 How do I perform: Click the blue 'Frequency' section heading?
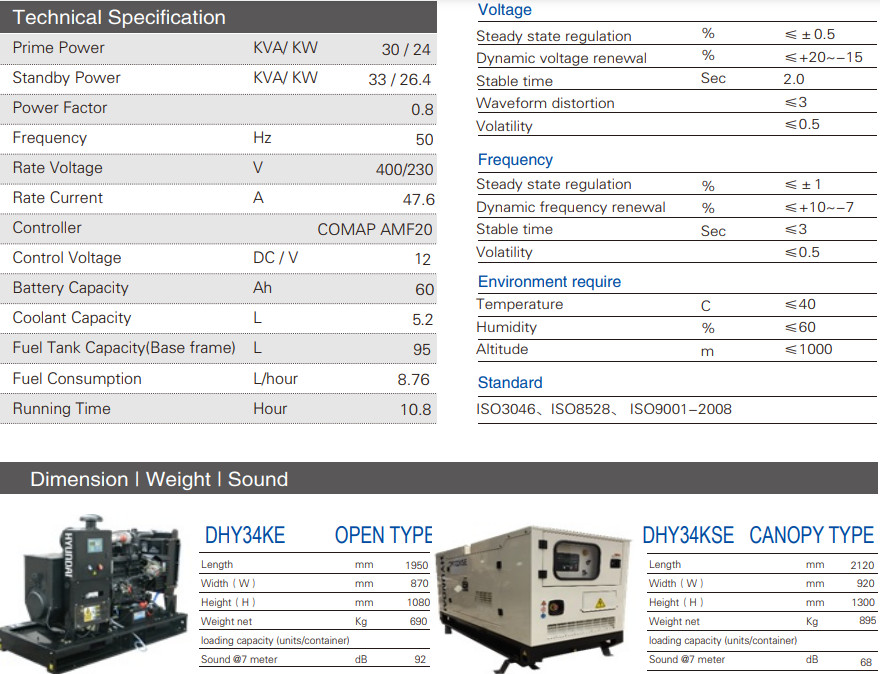[x=515, y=160]
